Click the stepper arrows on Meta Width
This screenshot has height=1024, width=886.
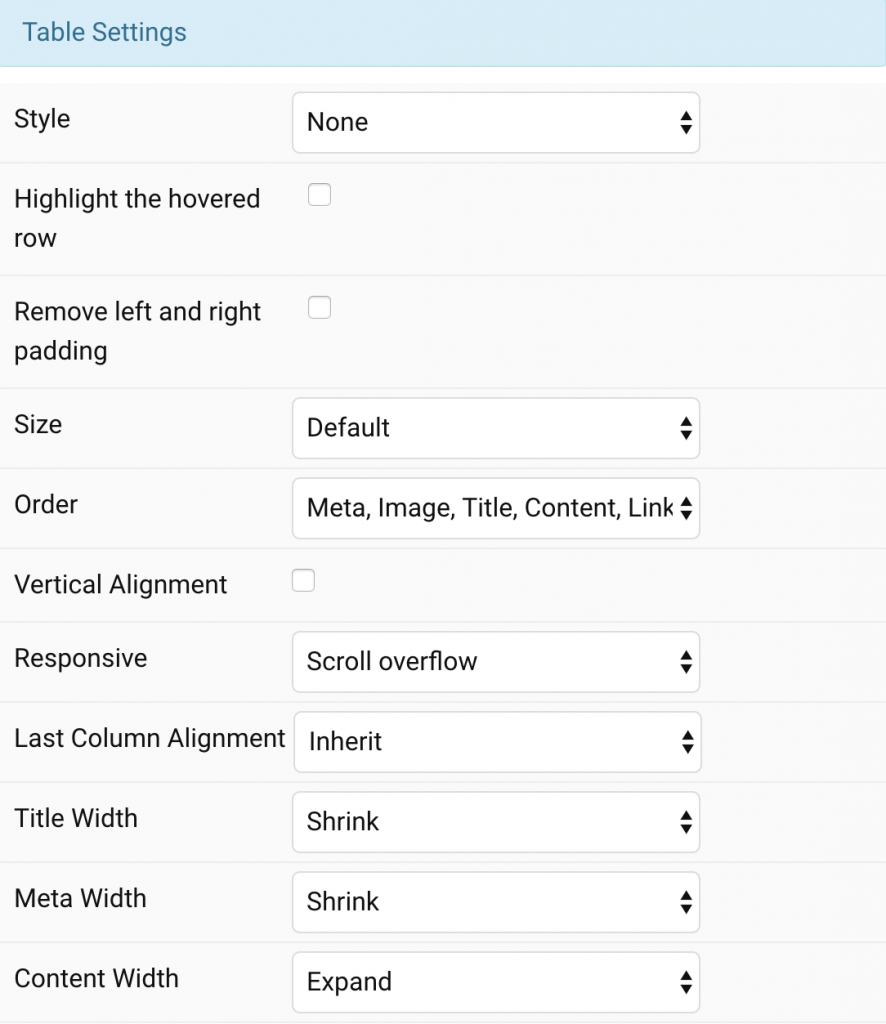click(686, 902)
